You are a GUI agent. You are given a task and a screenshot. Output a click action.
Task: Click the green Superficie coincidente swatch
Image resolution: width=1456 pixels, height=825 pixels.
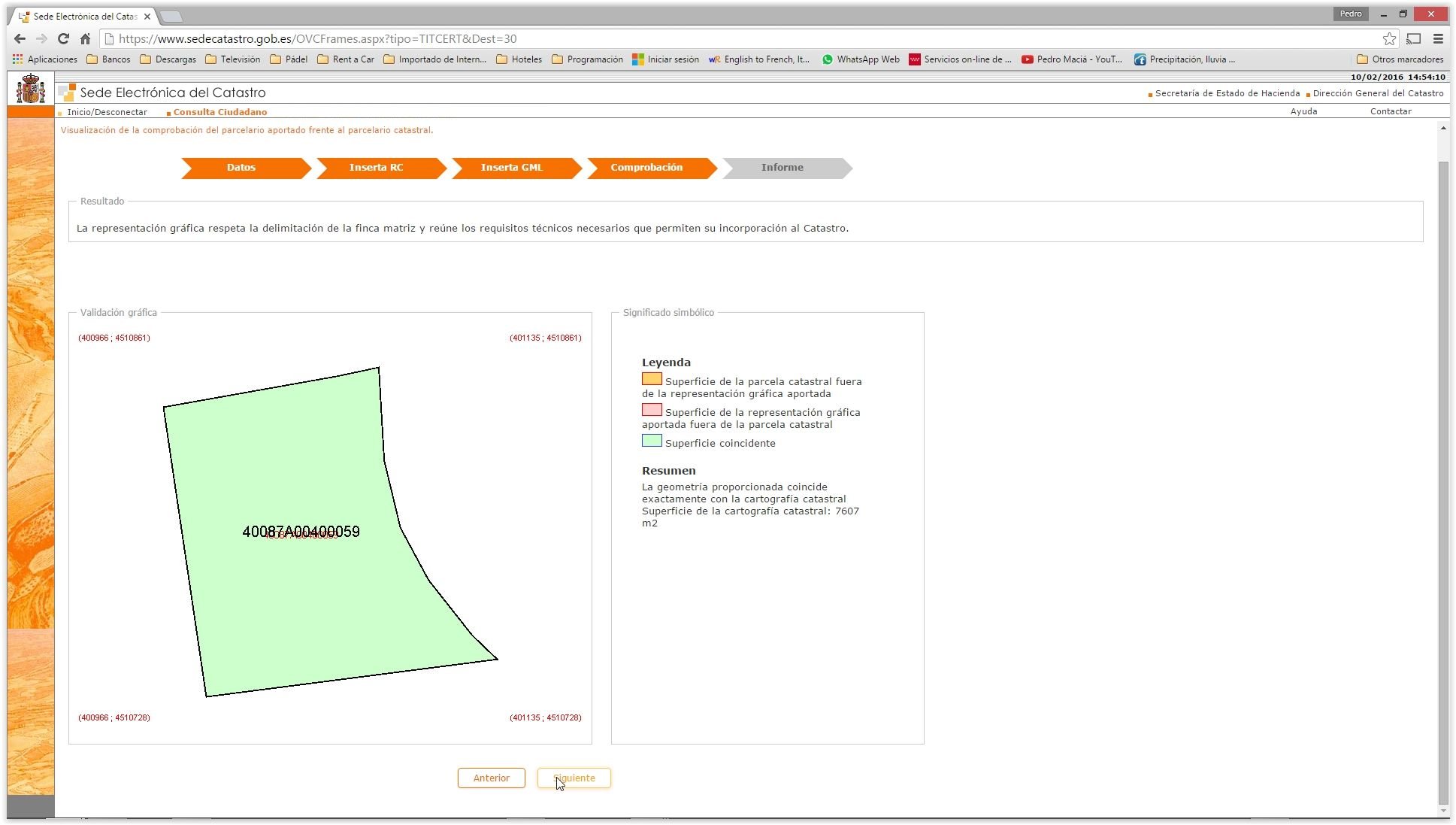point(652,441)
